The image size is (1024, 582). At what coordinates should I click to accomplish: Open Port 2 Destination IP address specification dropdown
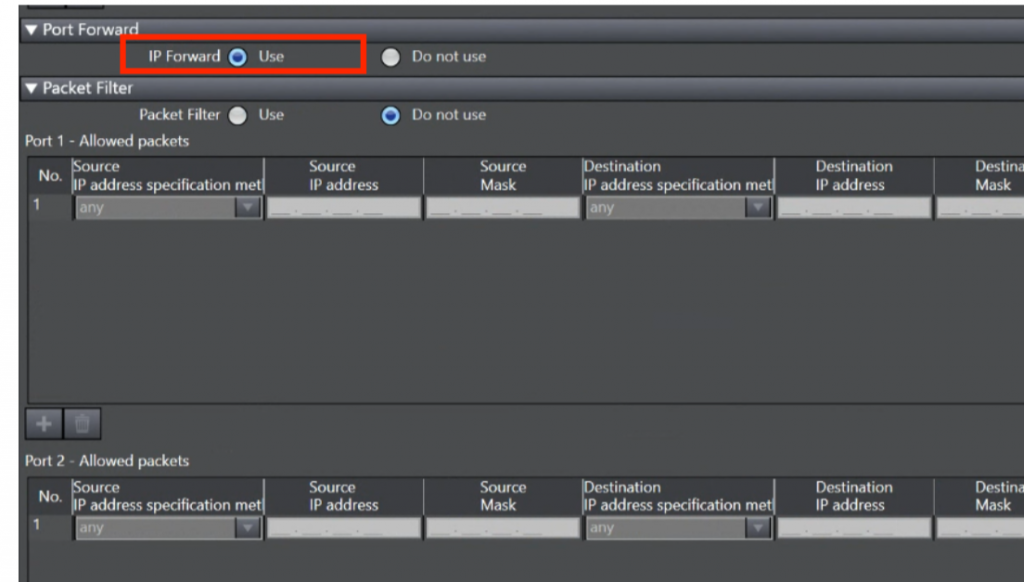[759, 528]
